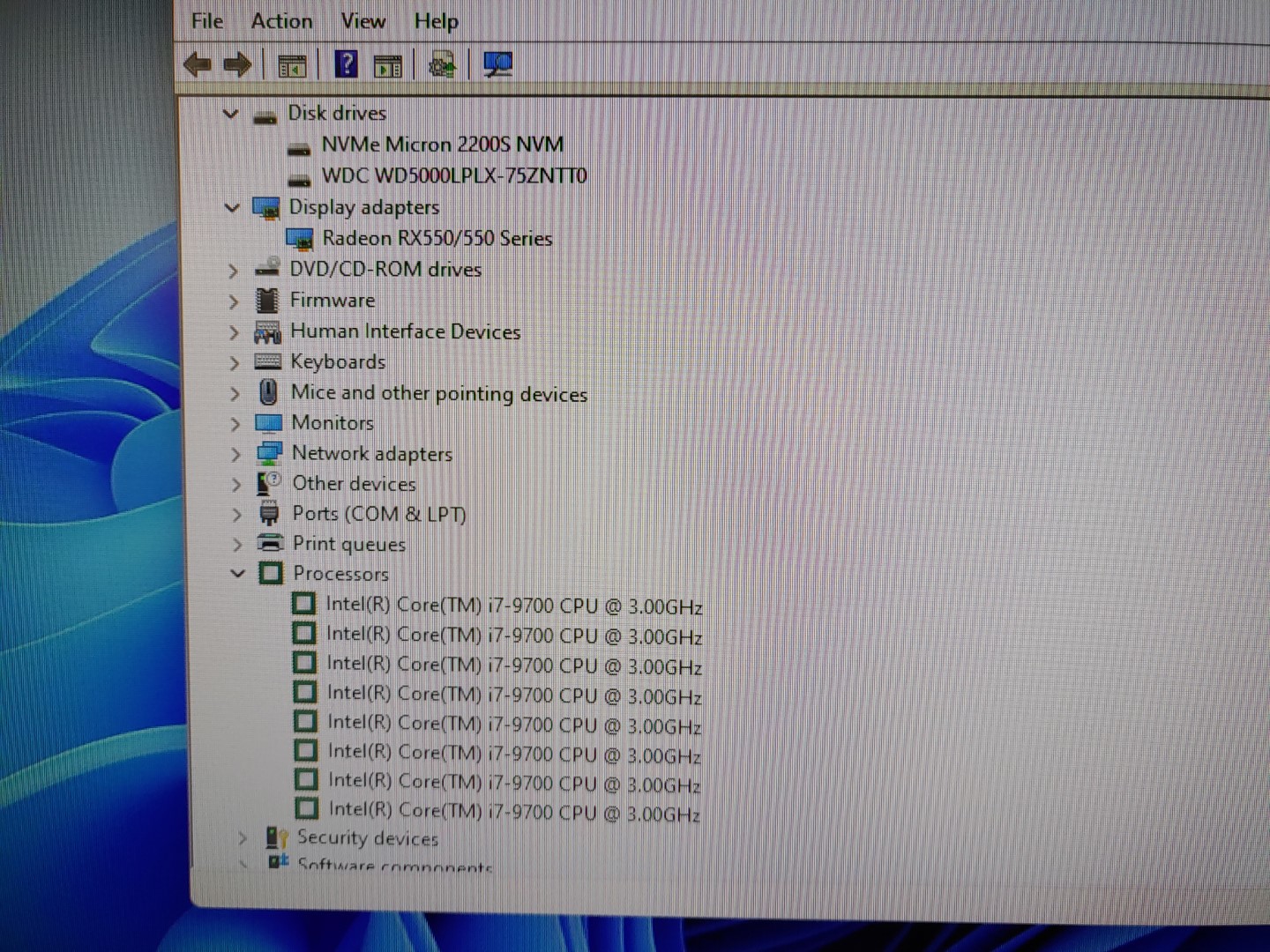Expand the Firmware node
This screenshot has width=1270, height=952.
pyautogui.click(x=233, y=302)
